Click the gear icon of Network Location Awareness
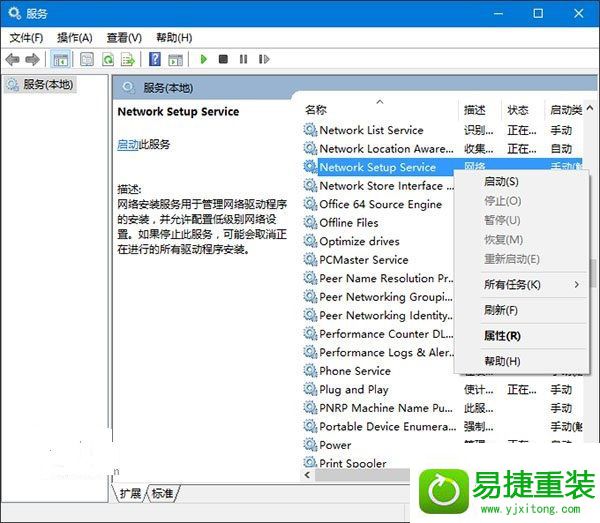This screenshot has height=523, width=600. [310, 148]
